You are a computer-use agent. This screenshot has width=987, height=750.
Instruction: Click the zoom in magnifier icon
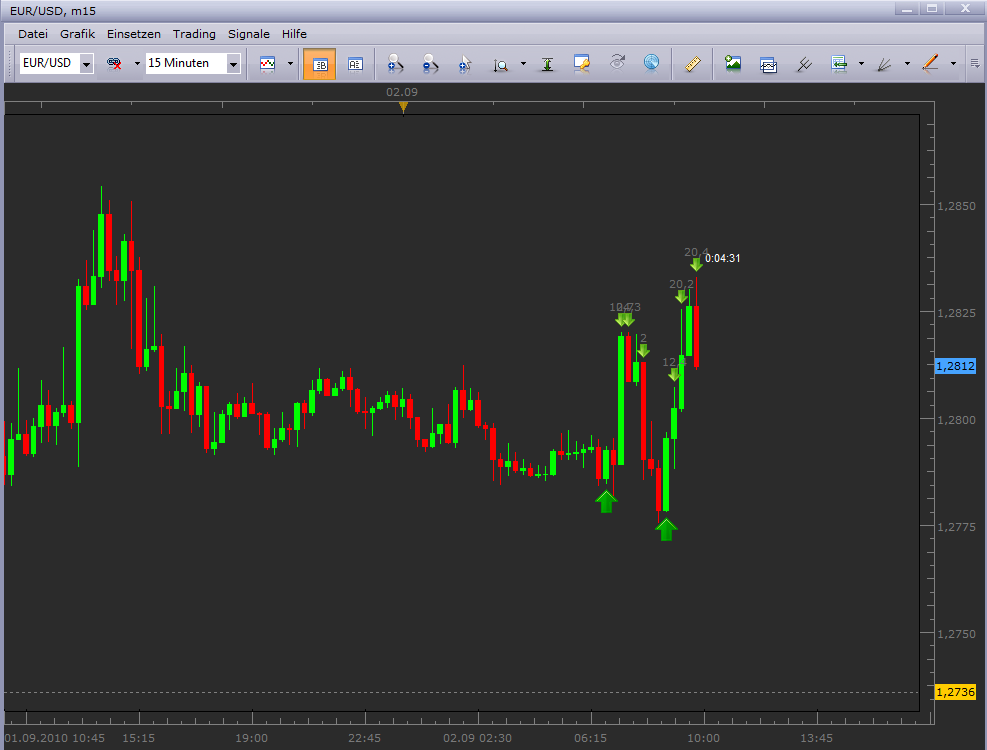(395, 63)
